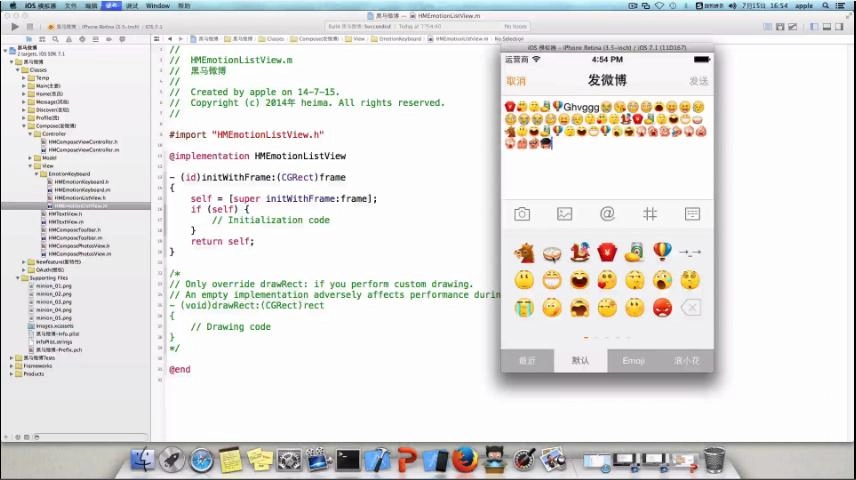Tap the camera icon in compose toolbar
Viewport: 856px width, 480px height.
(522, 214)
